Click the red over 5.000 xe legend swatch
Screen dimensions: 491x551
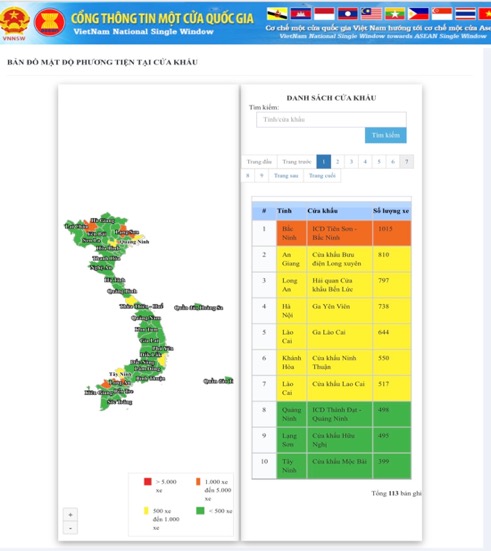[148, 481]
